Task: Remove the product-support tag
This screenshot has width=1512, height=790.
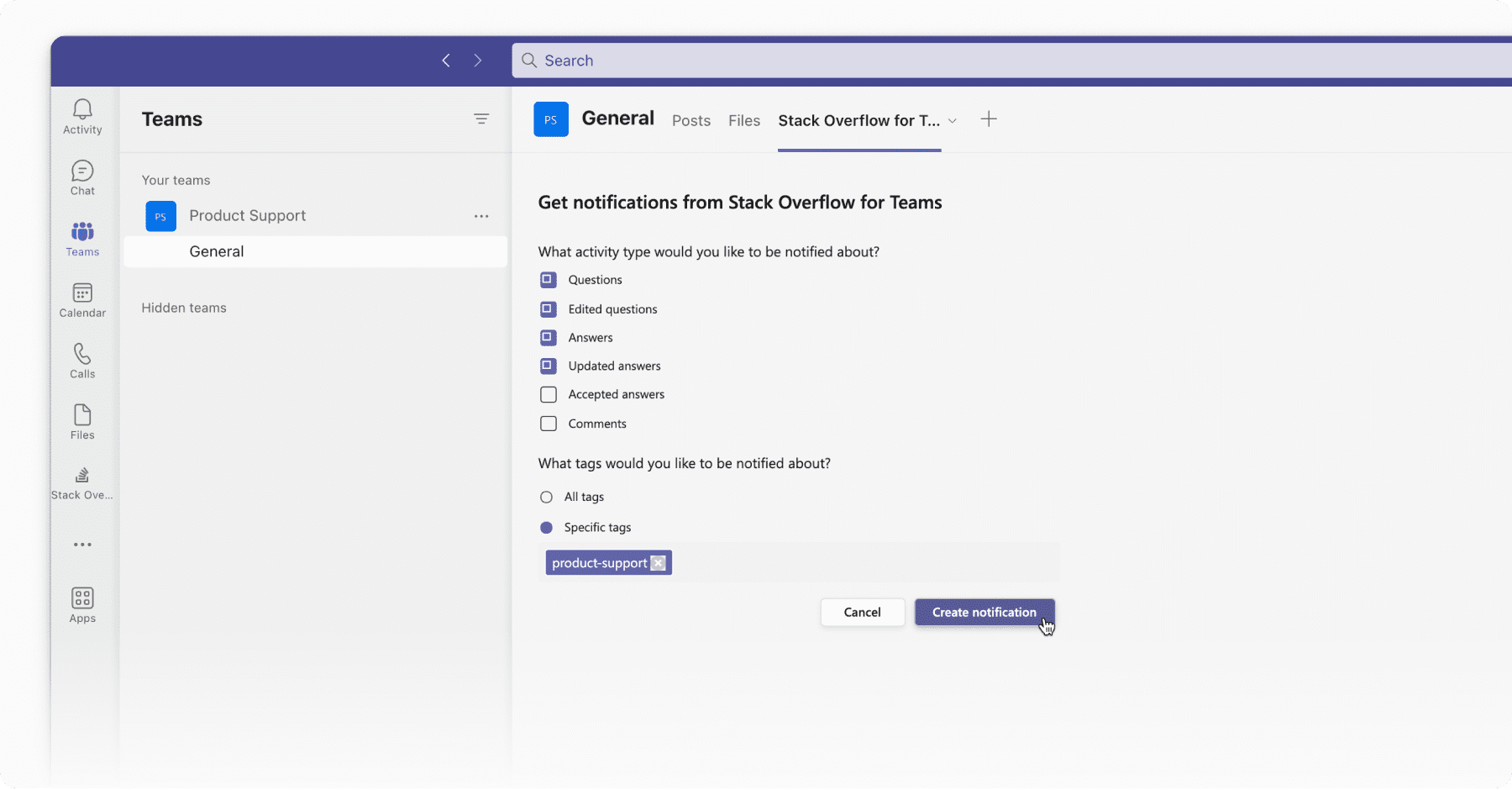Action: (x=659, y=563)
